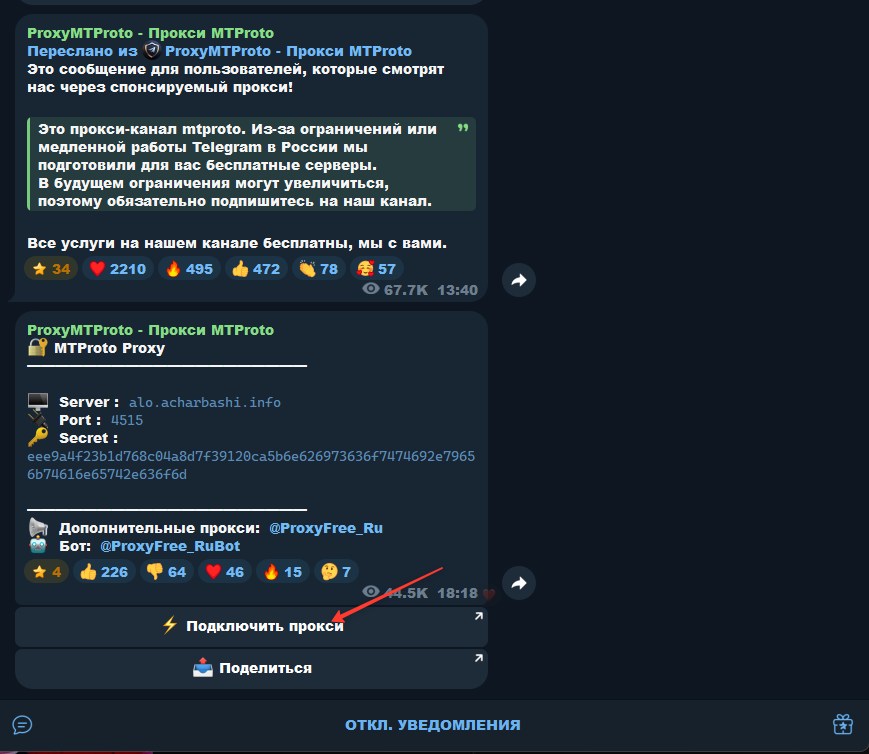Click the thumbs-up reaction showing 226

103,572
